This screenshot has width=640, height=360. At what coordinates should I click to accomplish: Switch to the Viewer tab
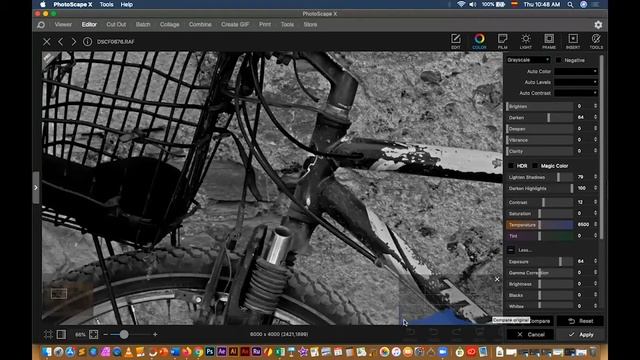[x=63, y=24]
